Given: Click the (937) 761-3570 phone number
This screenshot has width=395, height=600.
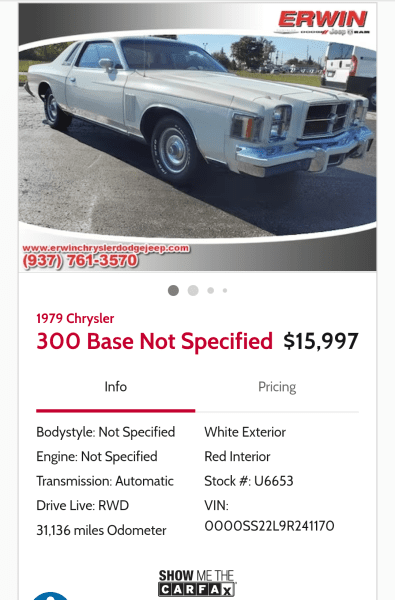Looking at the screenshot, I should [80, 261].
